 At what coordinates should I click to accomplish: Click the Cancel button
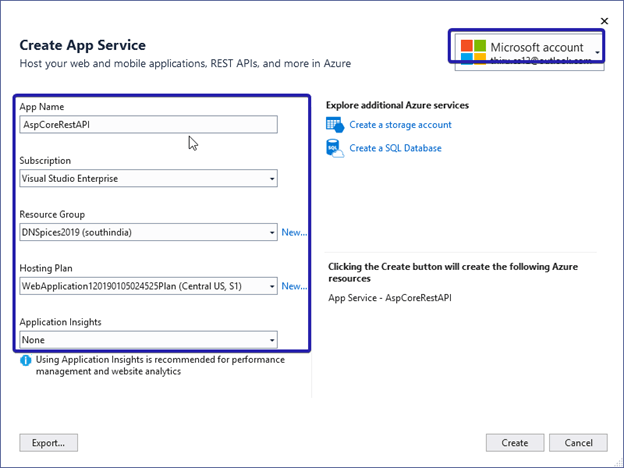click(x=578, y=443)
